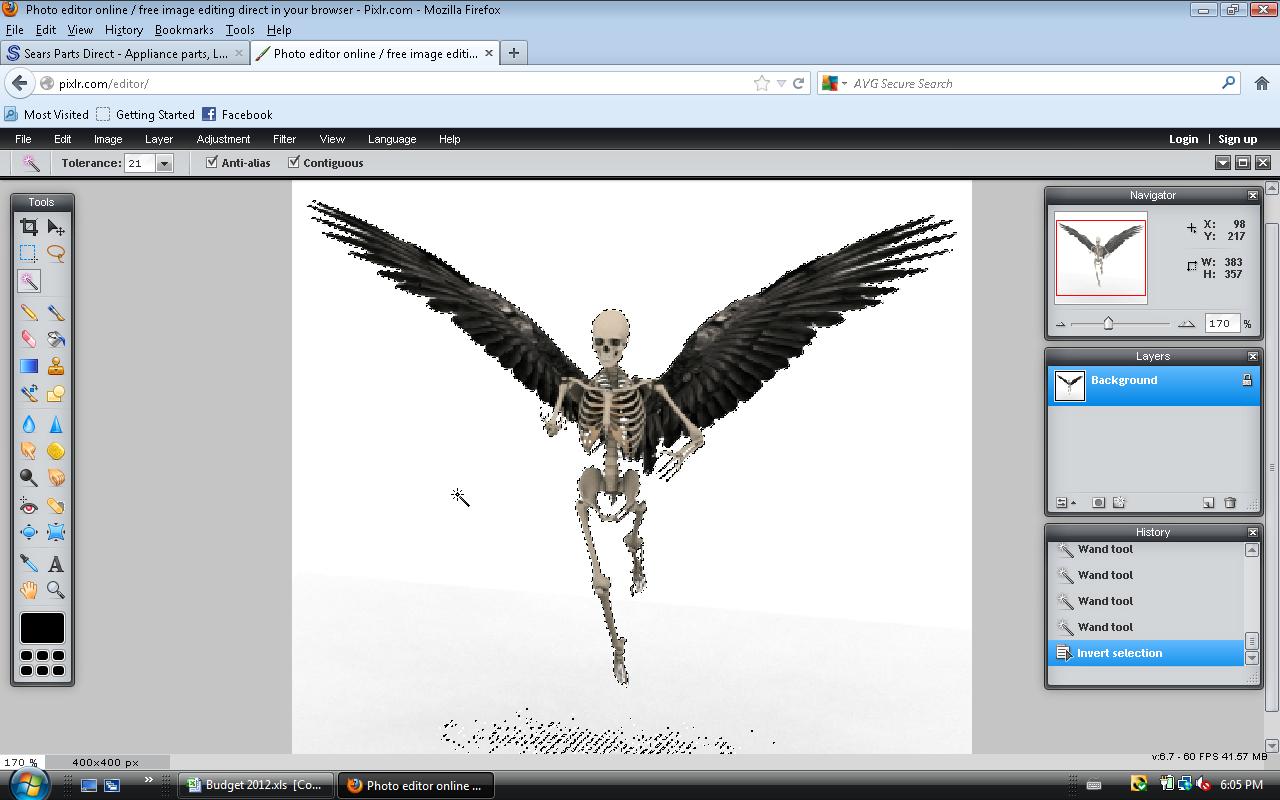
Task: Click the Tolerance value field
Action: point(139,163)
